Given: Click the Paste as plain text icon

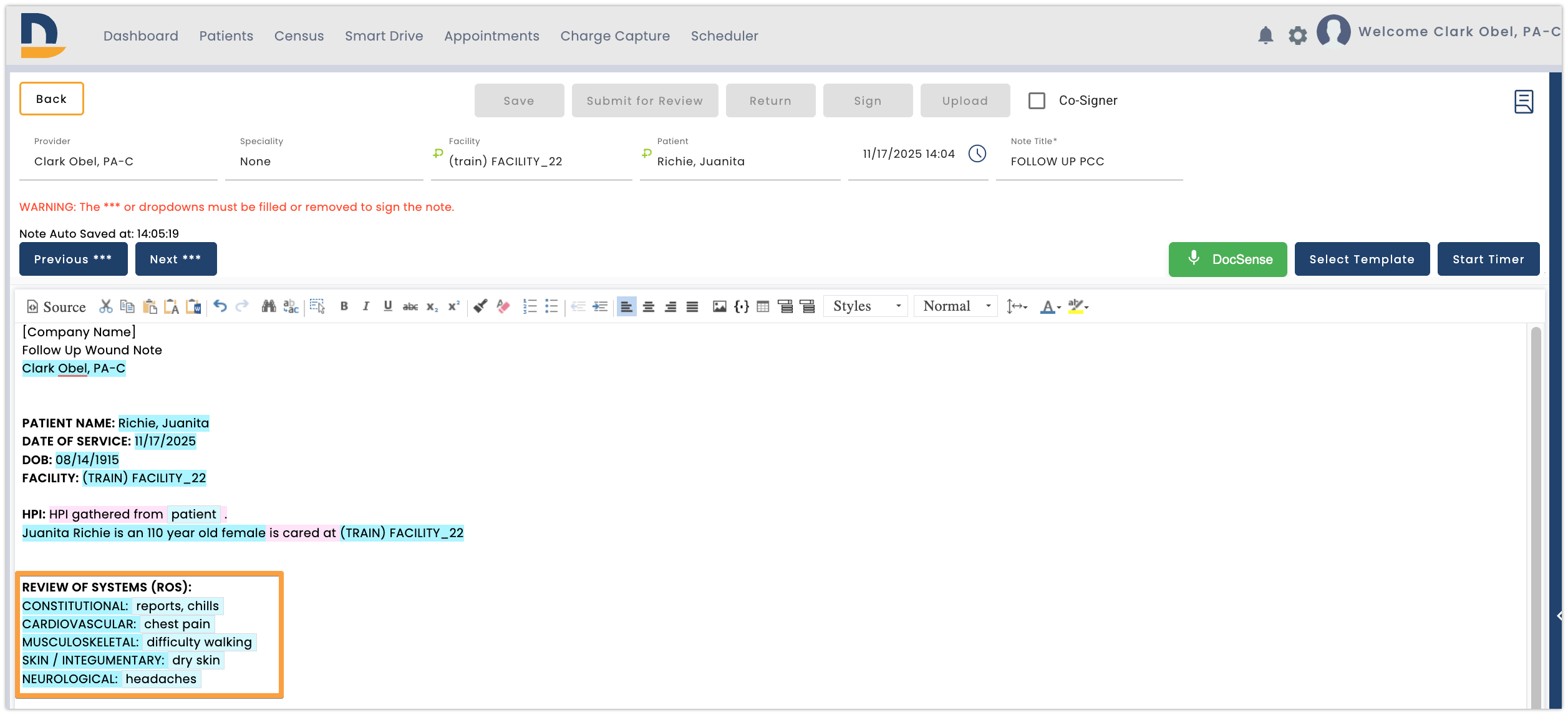Looking at the screenshot, I should [172, 306].
